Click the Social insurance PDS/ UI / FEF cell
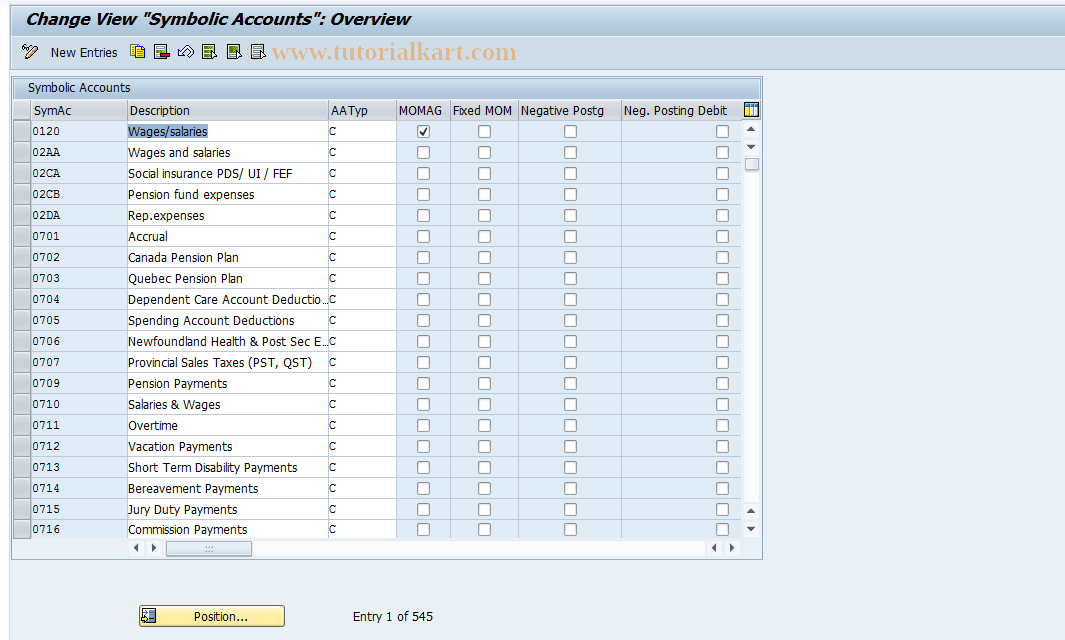 click(x=228, y=173)
